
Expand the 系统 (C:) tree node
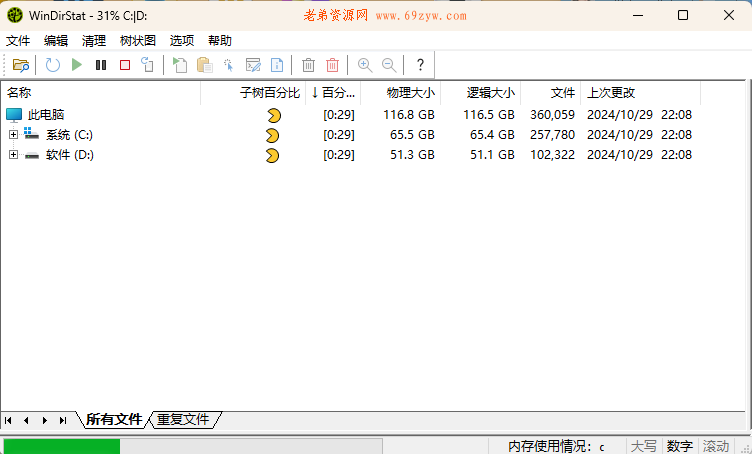coord(13,134)
